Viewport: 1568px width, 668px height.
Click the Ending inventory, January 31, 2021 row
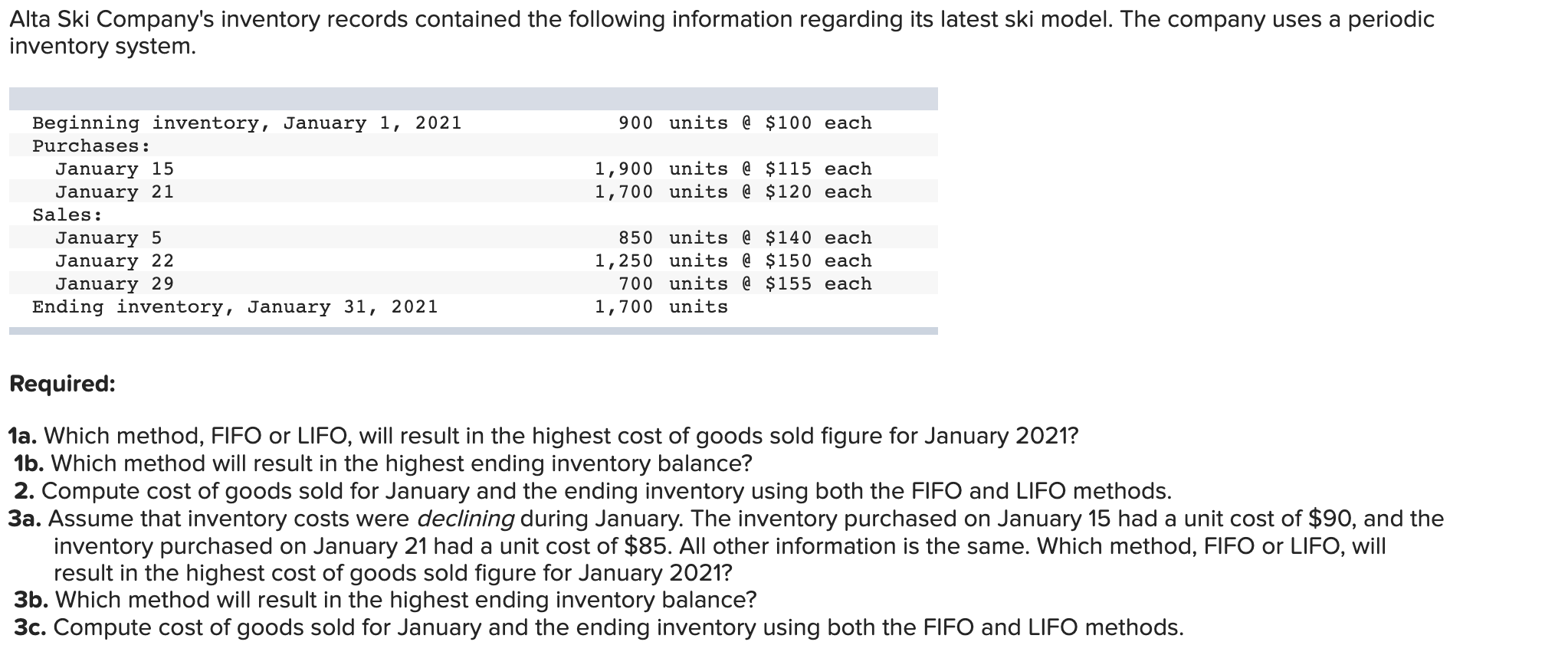(473, 306)
